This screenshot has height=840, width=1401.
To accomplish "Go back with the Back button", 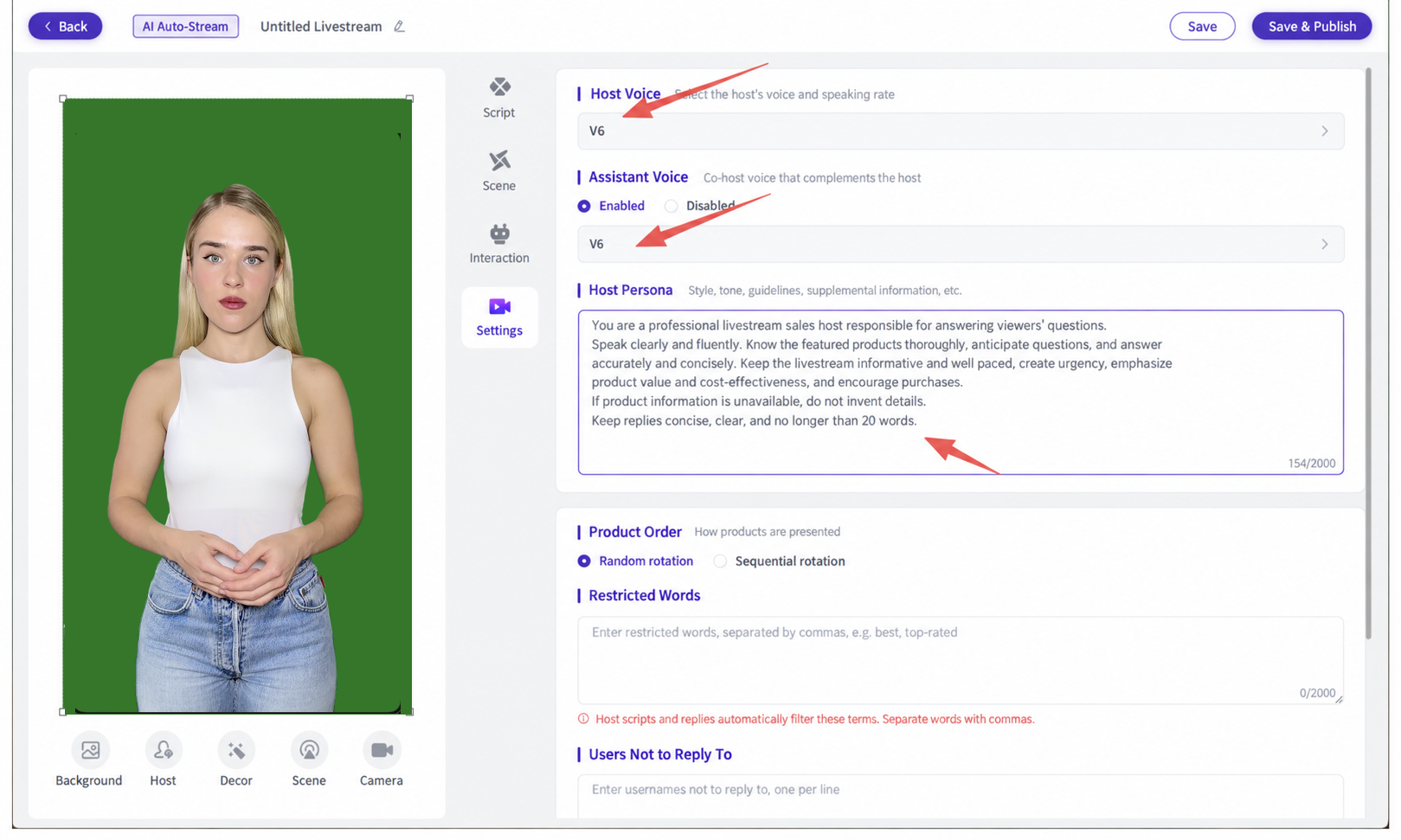I will (65, 26).
